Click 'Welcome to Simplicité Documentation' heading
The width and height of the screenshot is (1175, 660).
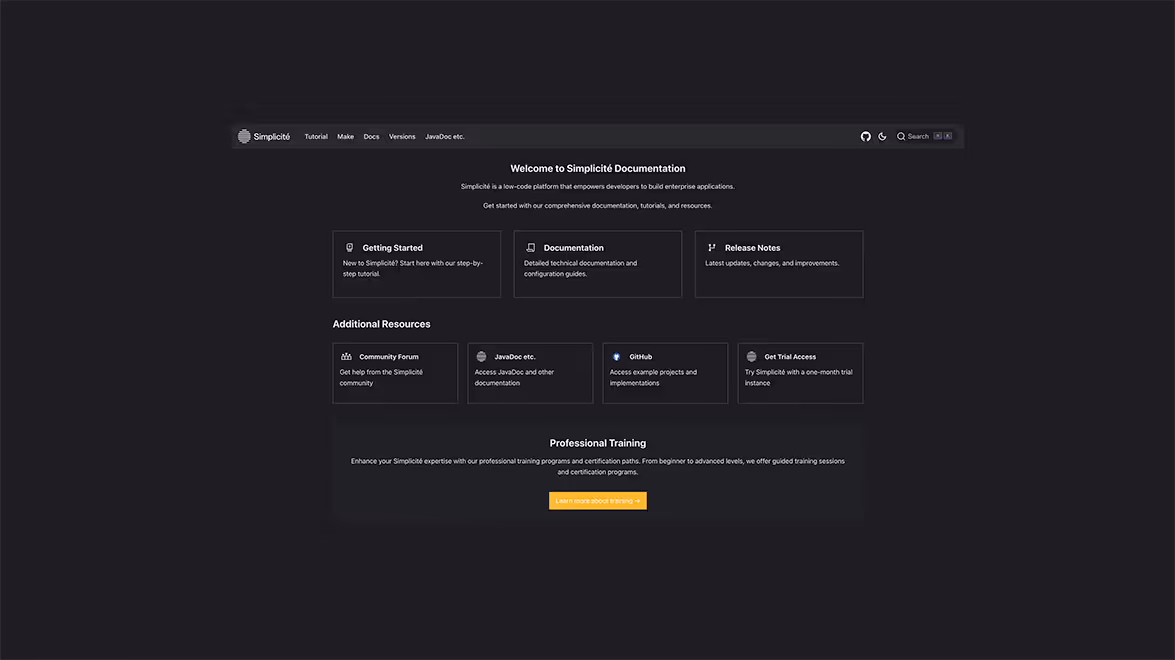(598, 169)
